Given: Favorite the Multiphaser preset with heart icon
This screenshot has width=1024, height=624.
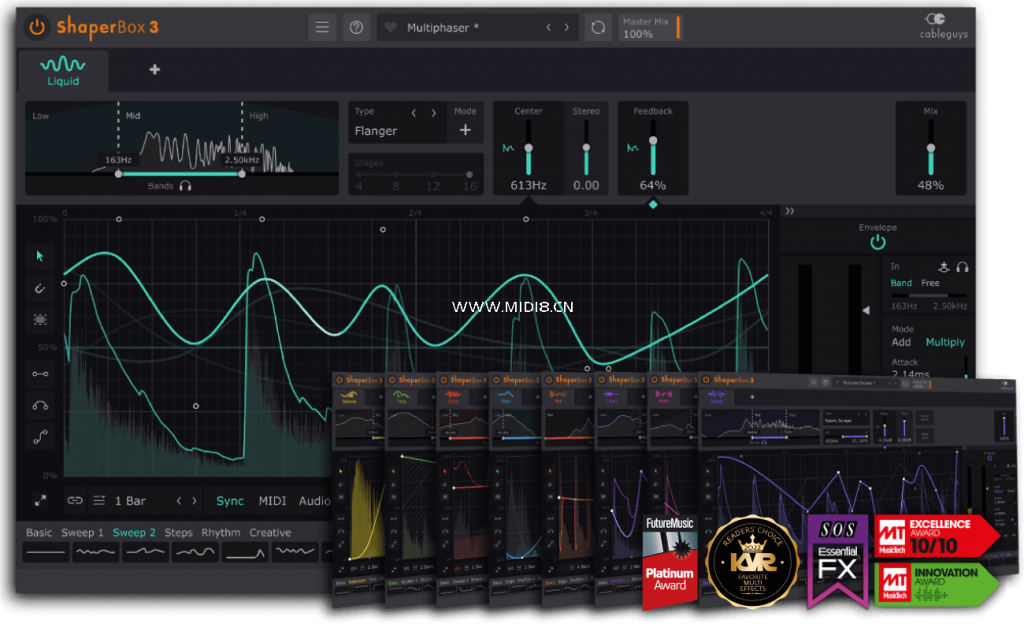Looking at the screenshot, I should pos(391,28).
